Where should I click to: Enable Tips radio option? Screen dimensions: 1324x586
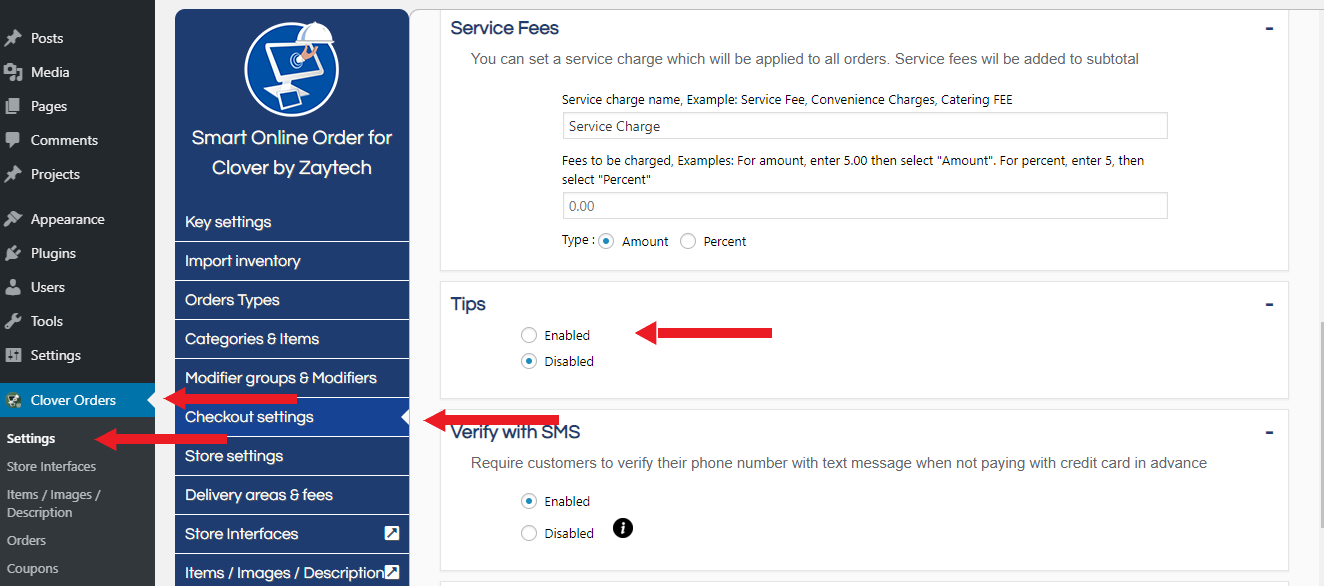tap(529, 335)
